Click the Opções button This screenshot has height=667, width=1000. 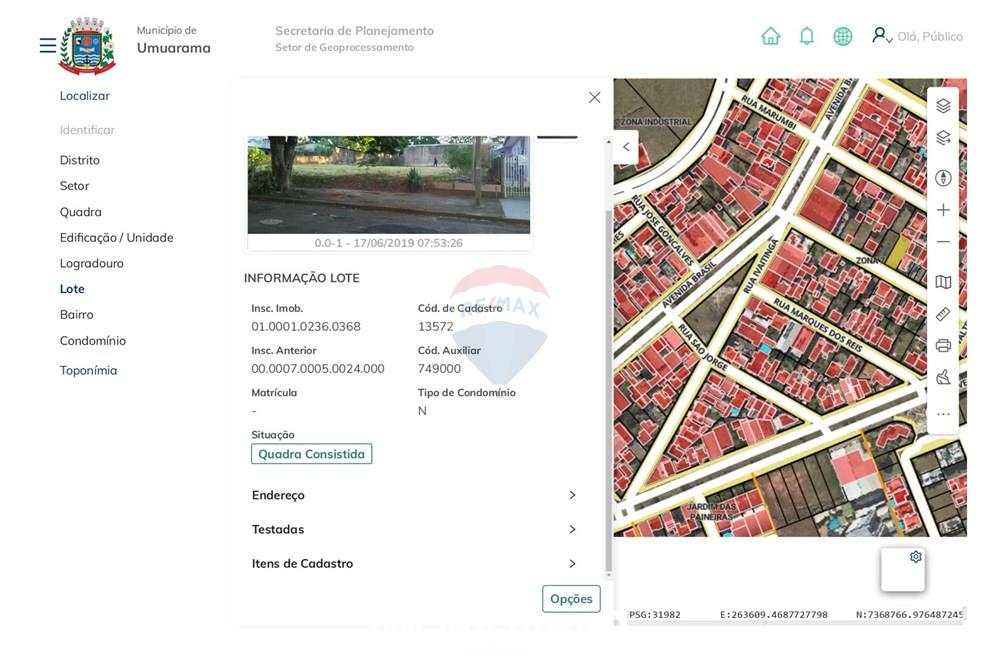571,599
